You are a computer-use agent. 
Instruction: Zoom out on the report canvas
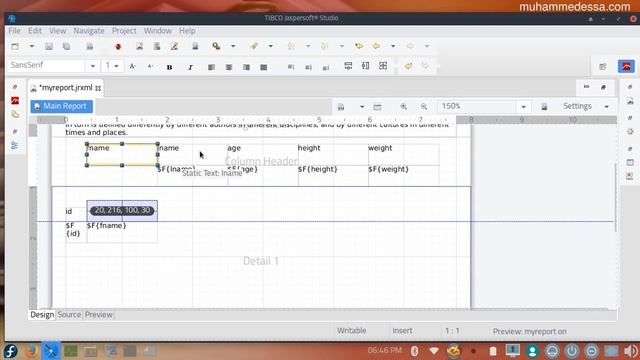pyautogui.click(x=424, y=107)
